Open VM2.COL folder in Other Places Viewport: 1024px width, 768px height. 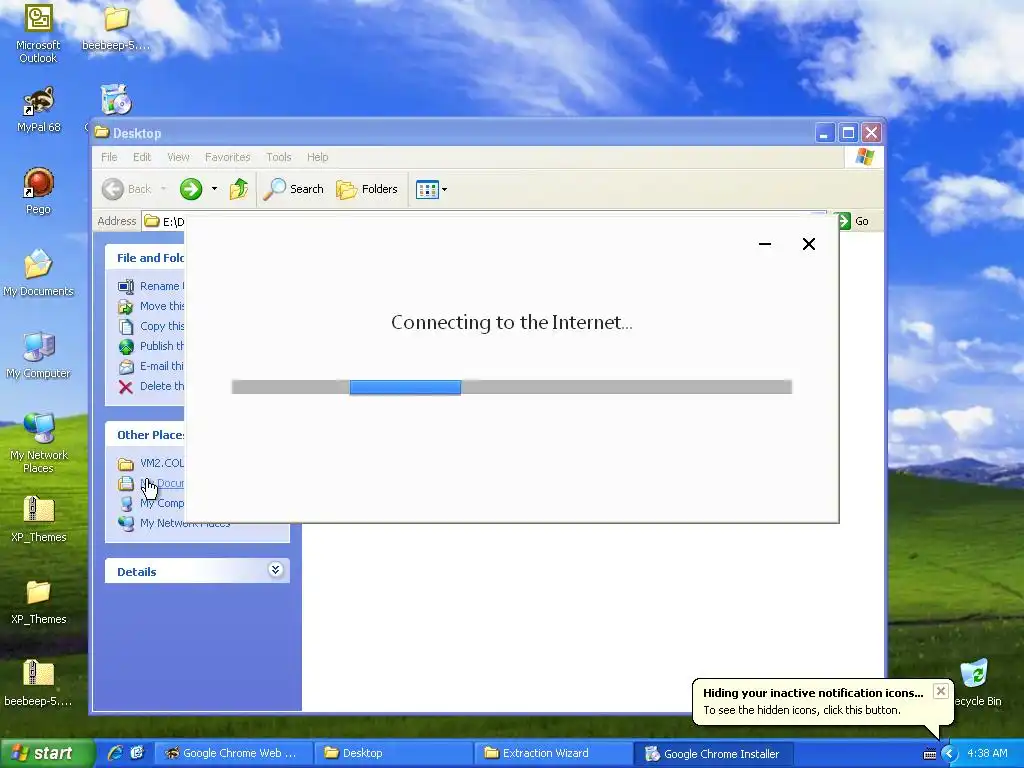(x=152, y=464)
